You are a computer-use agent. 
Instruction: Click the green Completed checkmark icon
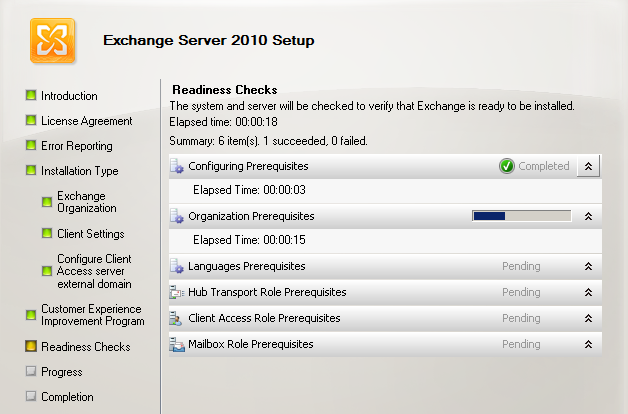tap(507, 166)
